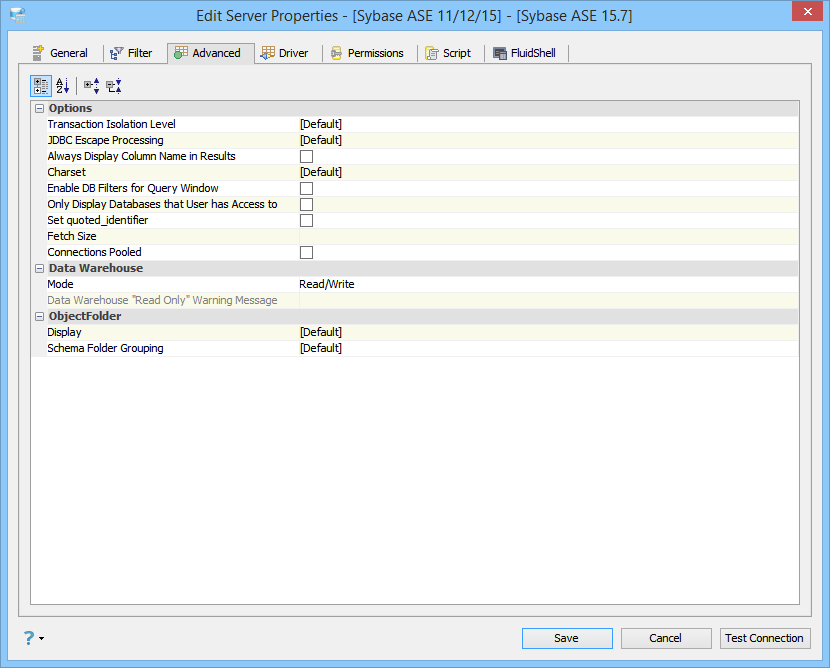Click the Data Warehouse category header text

pyautogui.click(x=96, y=268)
